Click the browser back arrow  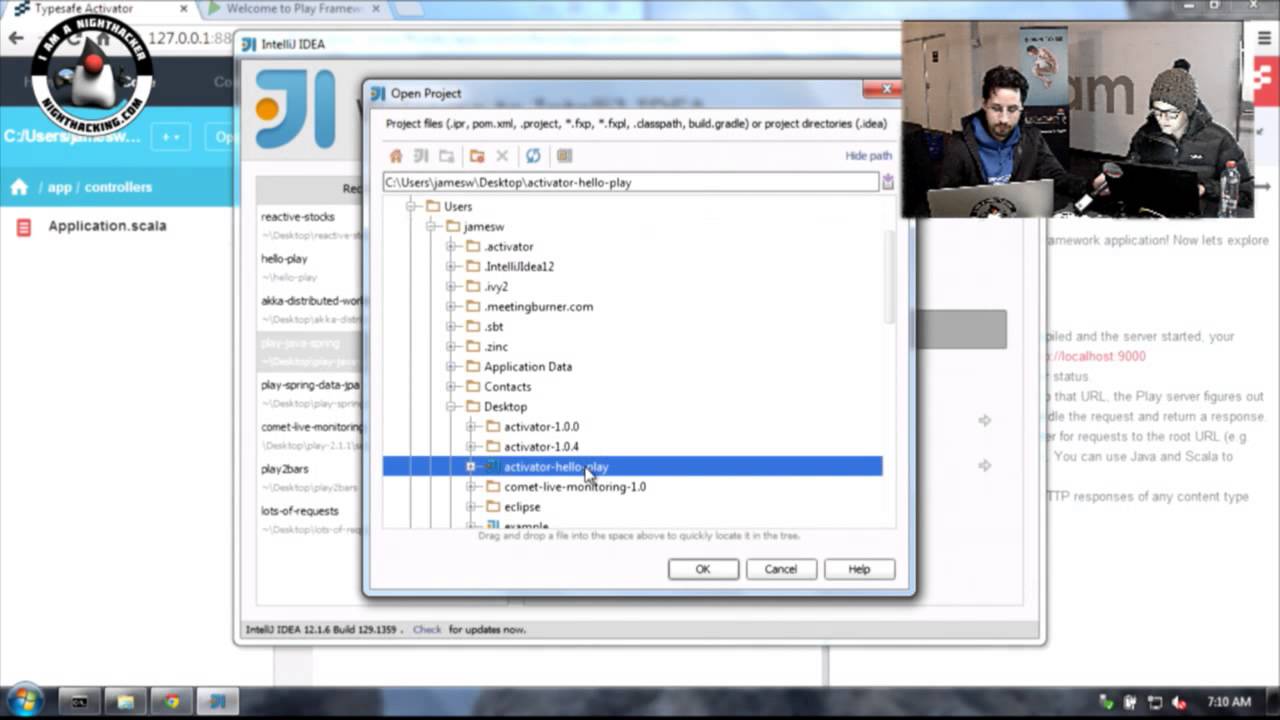click(x=16, y=38)
